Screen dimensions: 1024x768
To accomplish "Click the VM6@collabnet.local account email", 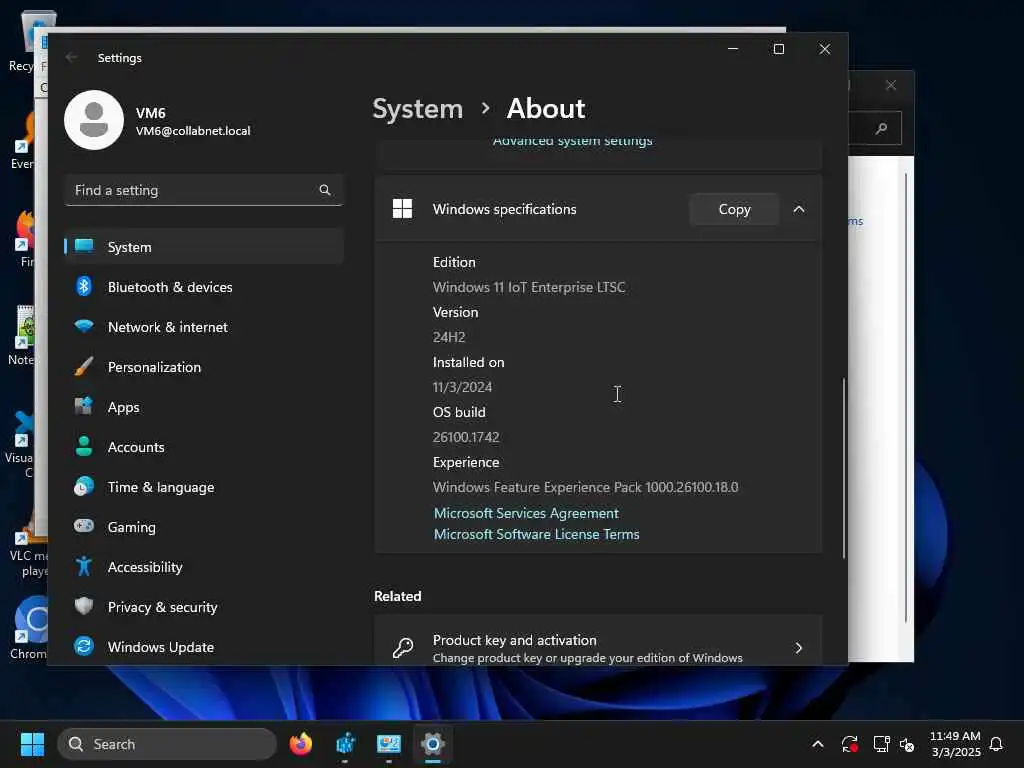I will [x=193, y=131].
